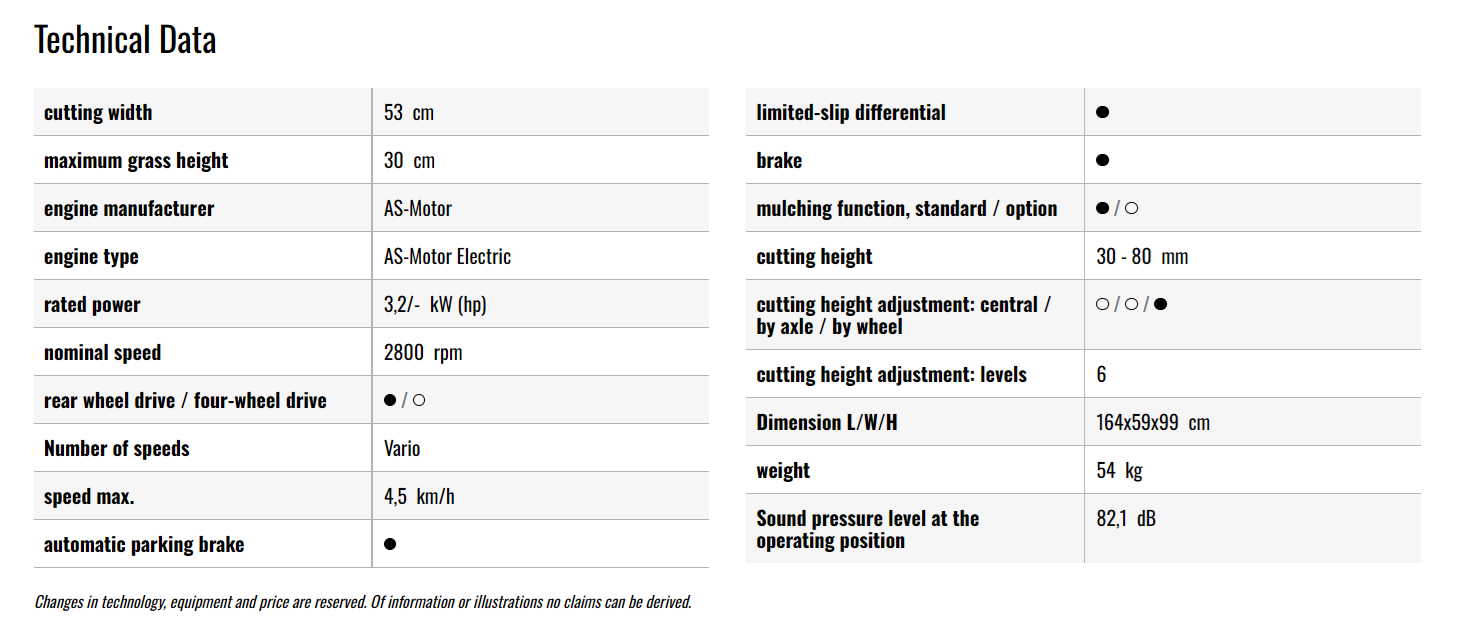Click filled dot in mulching function row
This screenshot has width=1467, height=631.
click(1102, 208)
